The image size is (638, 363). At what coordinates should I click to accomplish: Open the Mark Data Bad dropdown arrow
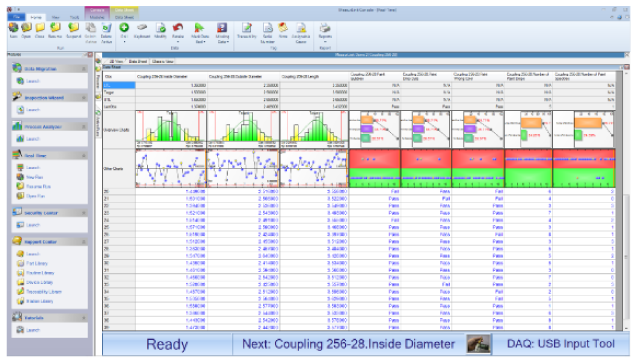[204, 42]
